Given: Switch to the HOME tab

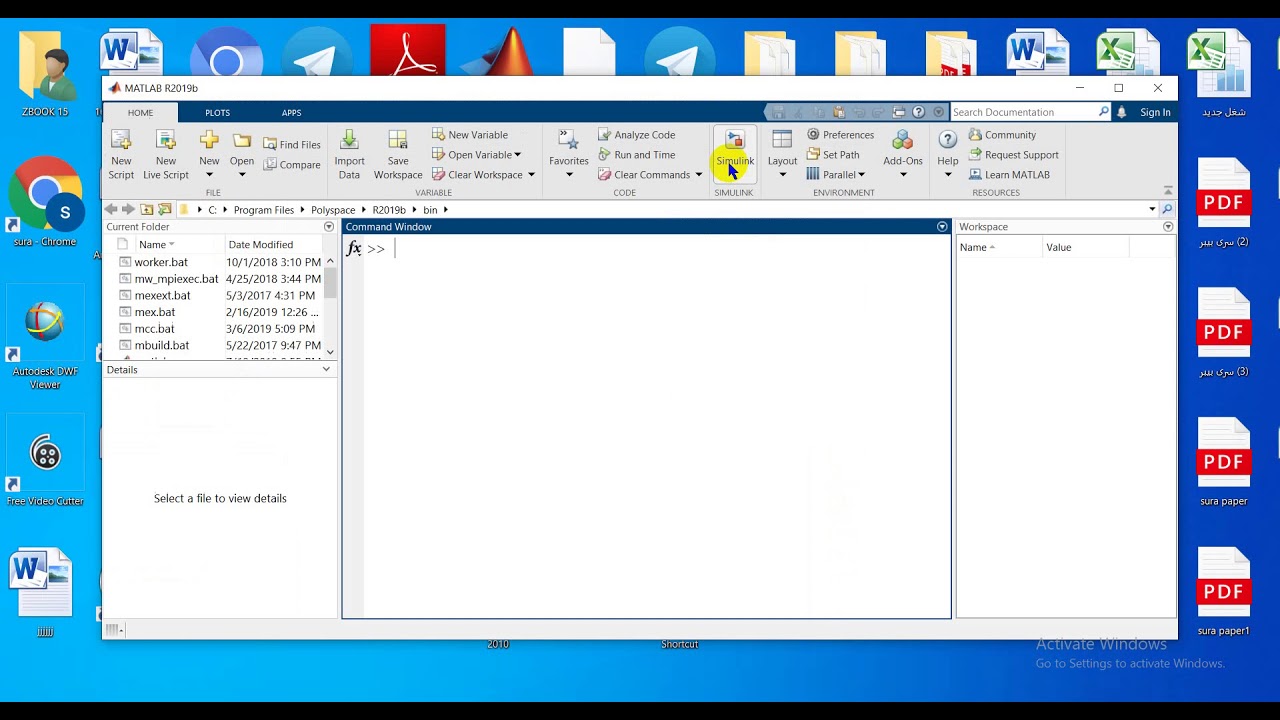Looking at the screenshot, I should coord(140,113).
